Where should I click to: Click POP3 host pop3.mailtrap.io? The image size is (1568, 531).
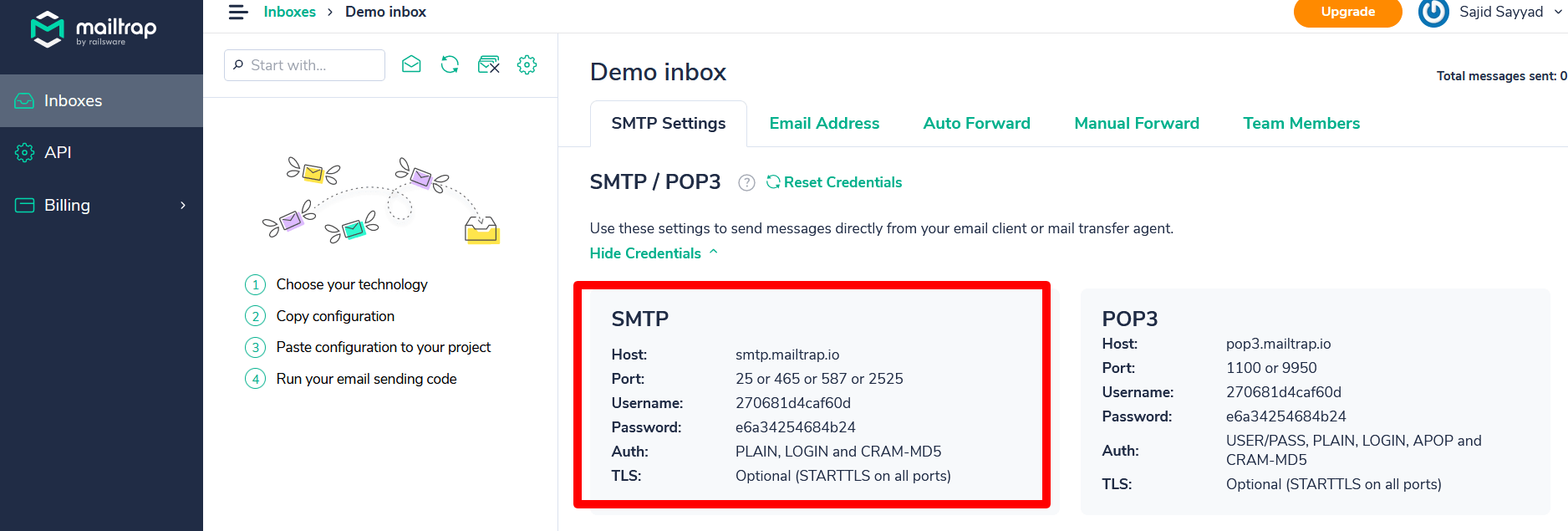(1279, 344)
